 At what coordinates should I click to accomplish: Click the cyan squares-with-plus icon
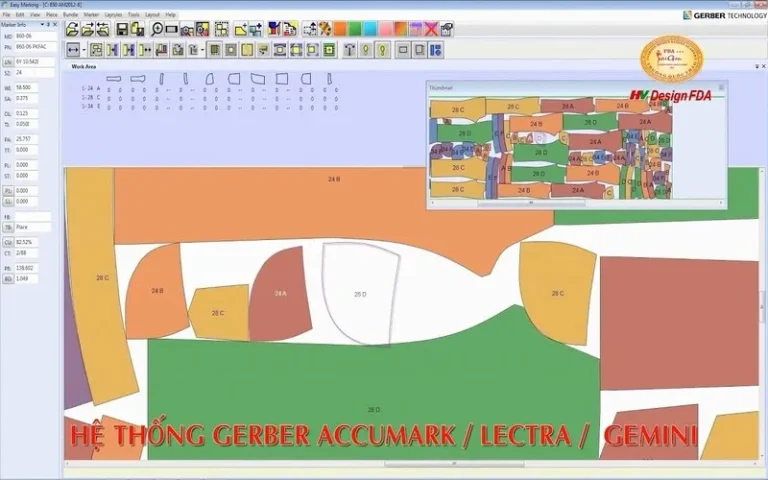(x=256, y=29)
